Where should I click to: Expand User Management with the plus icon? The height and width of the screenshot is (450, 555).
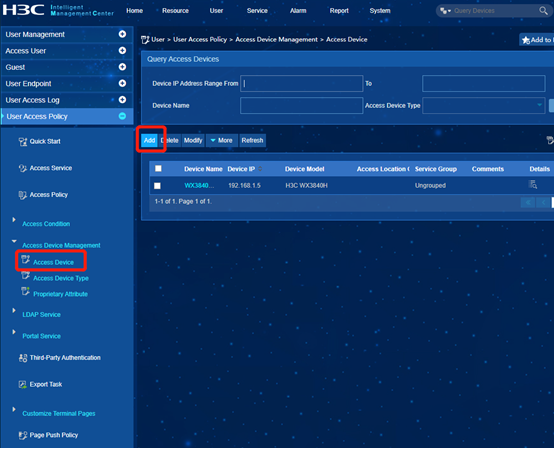click(122, 34)
